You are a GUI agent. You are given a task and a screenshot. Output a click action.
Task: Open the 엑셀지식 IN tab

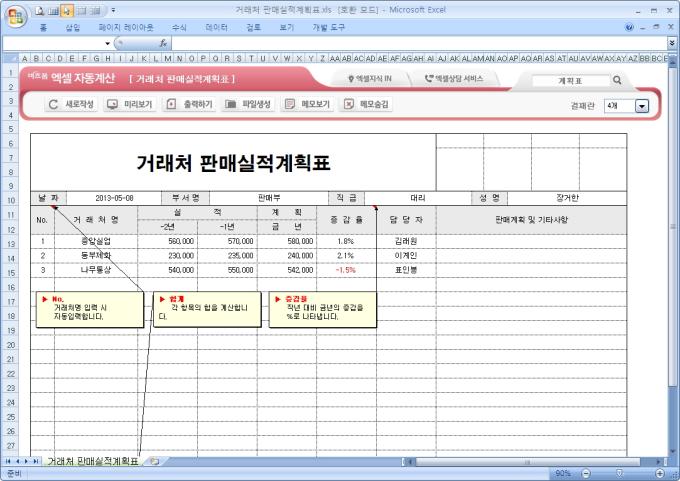[370, 79]
